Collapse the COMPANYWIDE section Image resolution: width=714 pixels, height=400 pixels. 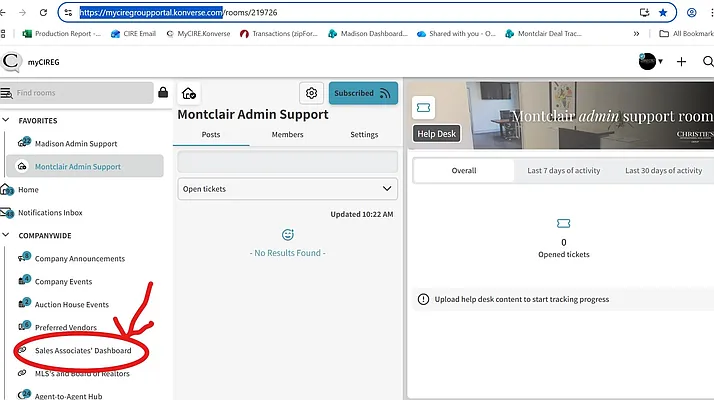[8, 236]
